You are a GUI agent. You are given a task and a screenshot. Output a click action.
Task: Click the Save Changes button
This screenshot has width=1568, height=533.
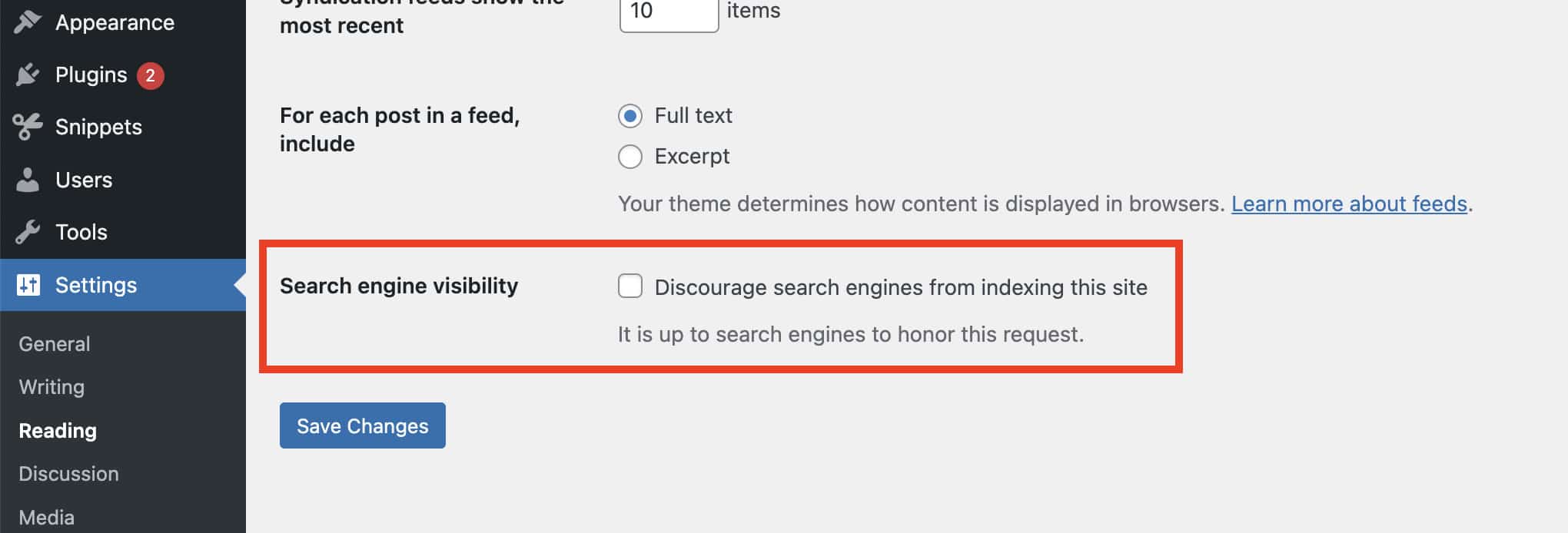(363, 425)
